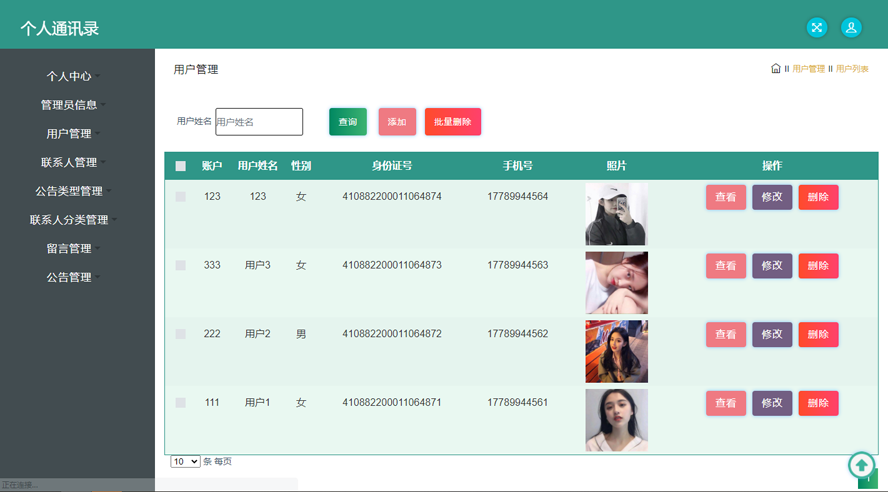Follow the 用户管理 breadcrumb link
Viewport: 888px width, 492px height.
808,69
